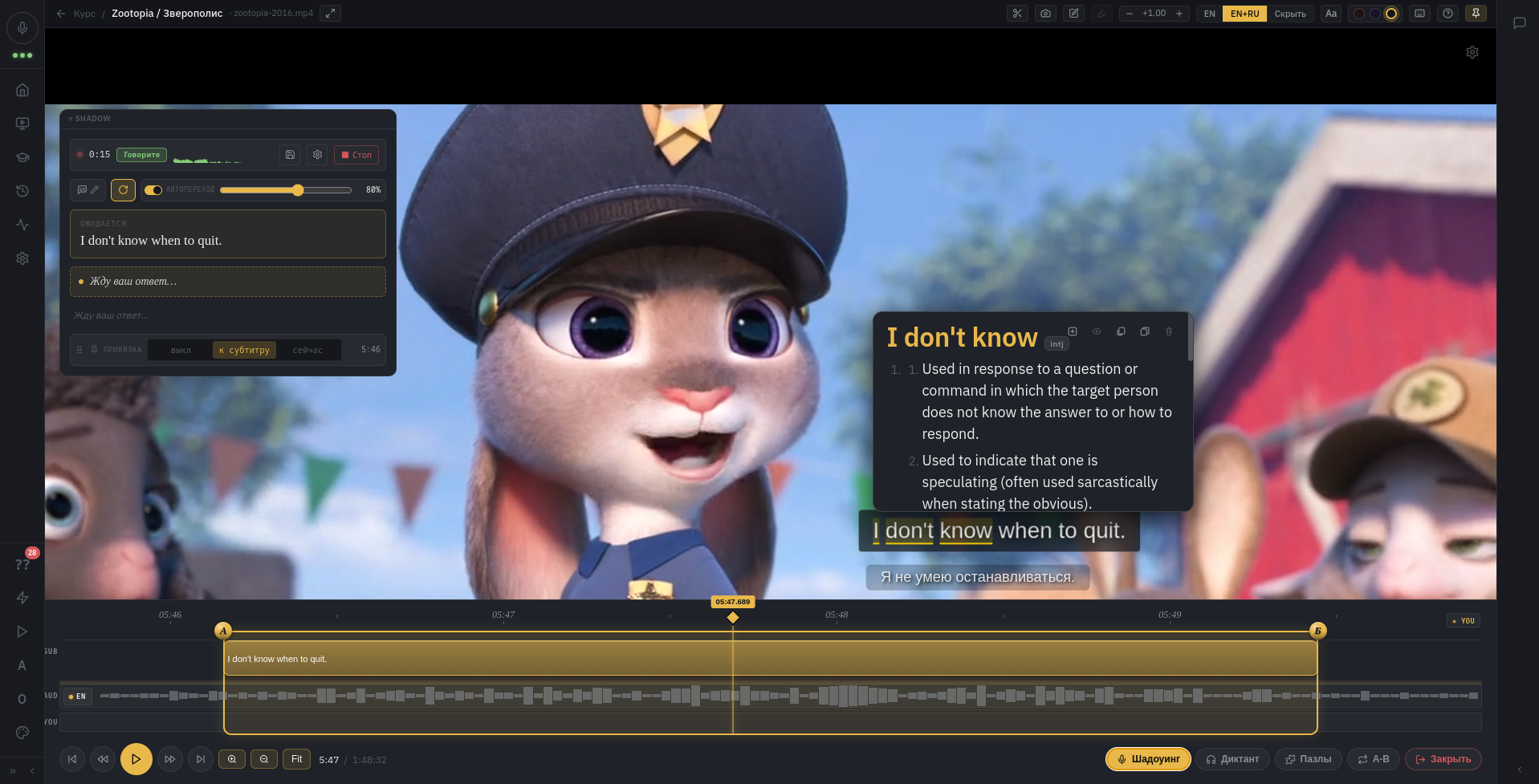Open the chat bubble icon at top right
Image resolution: width=1539 pixels, height=784 pixels.
click(x=1519, y=23)
